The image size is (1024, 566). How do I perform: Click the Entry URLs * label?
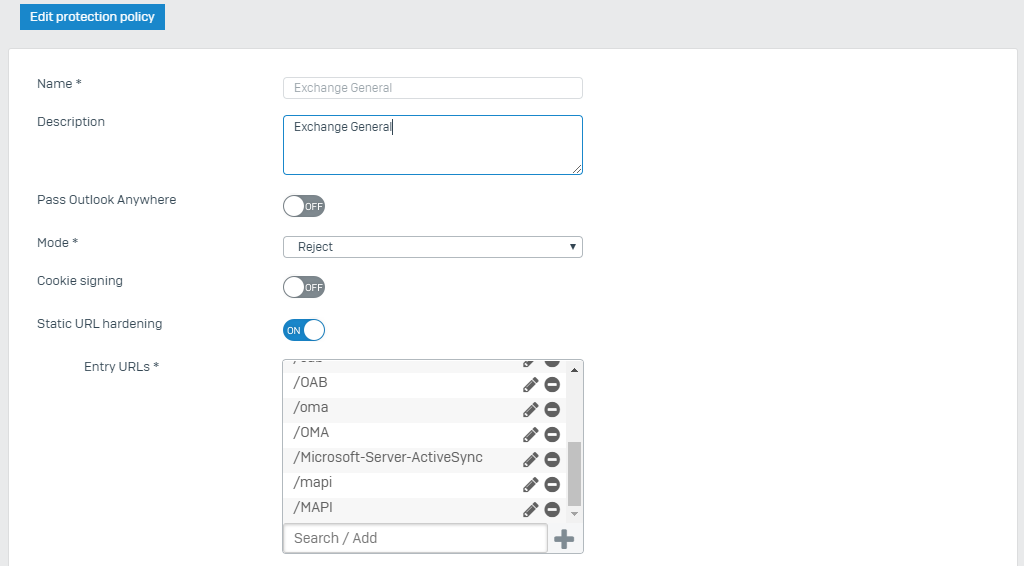121,367
